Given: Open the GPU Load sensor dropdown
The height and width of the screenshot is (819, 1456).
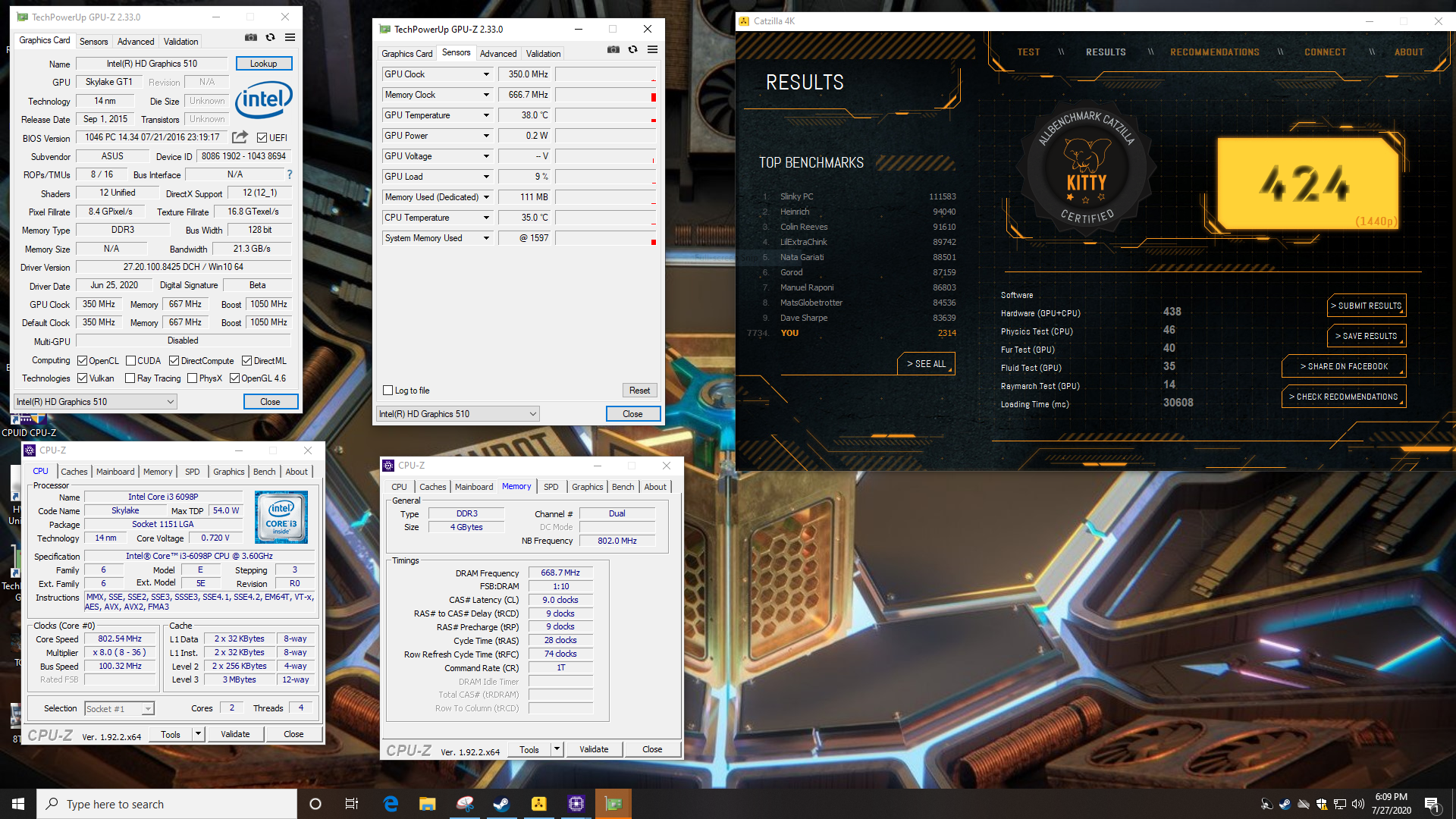Looking at the screenshot, I should [486, 177].
